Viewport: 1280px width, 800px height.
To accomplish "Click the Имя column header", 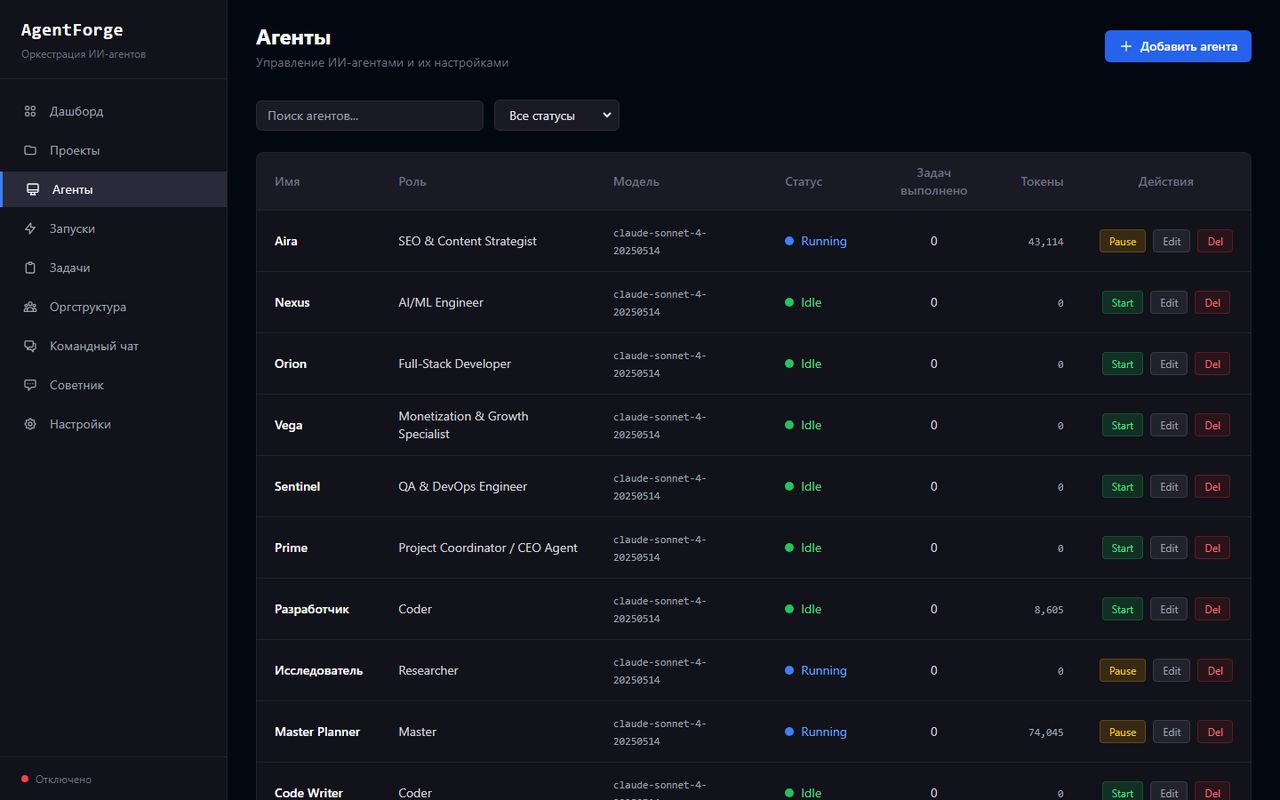I will [x=287, y=182].
